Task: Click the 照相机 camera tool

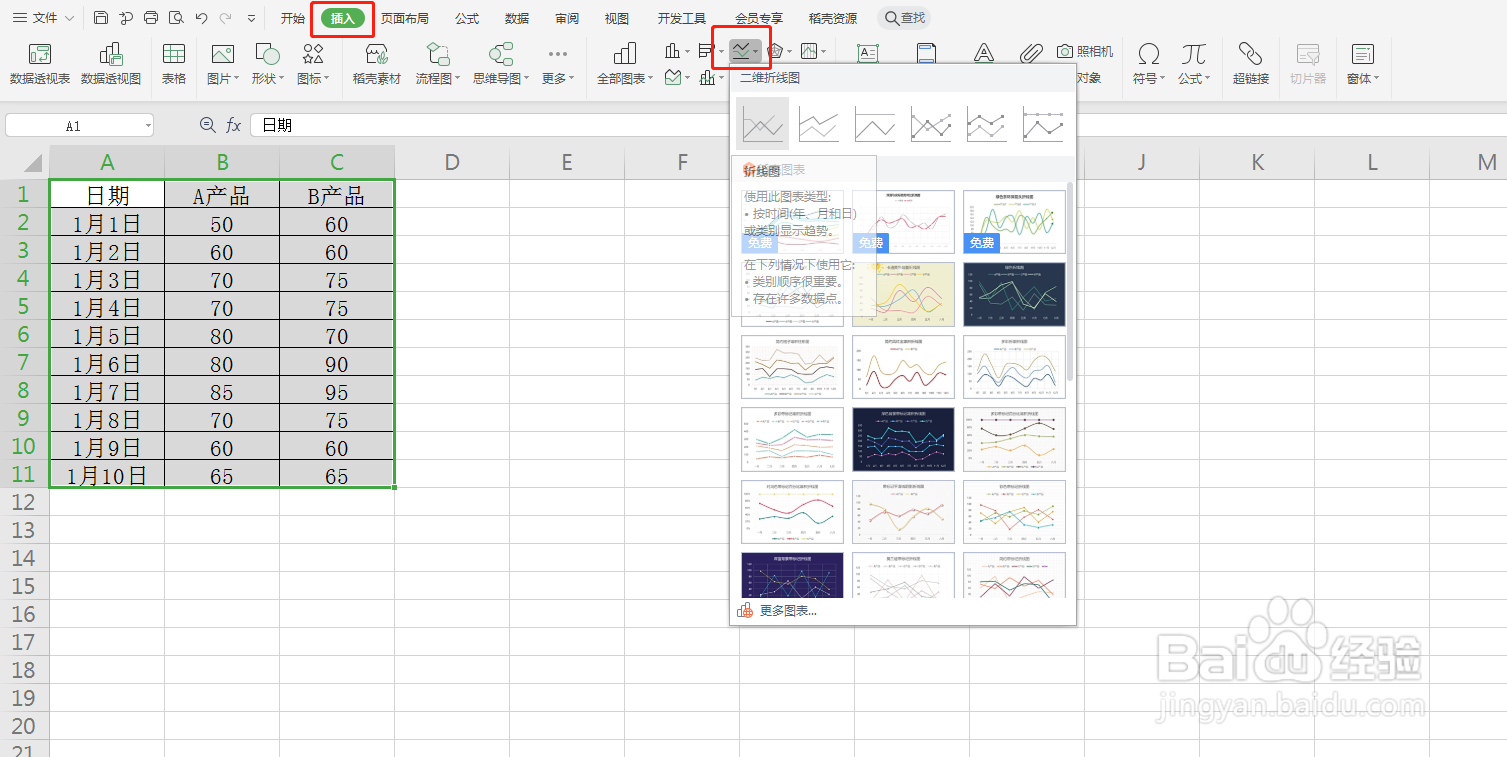Action: coord(1086,51)
